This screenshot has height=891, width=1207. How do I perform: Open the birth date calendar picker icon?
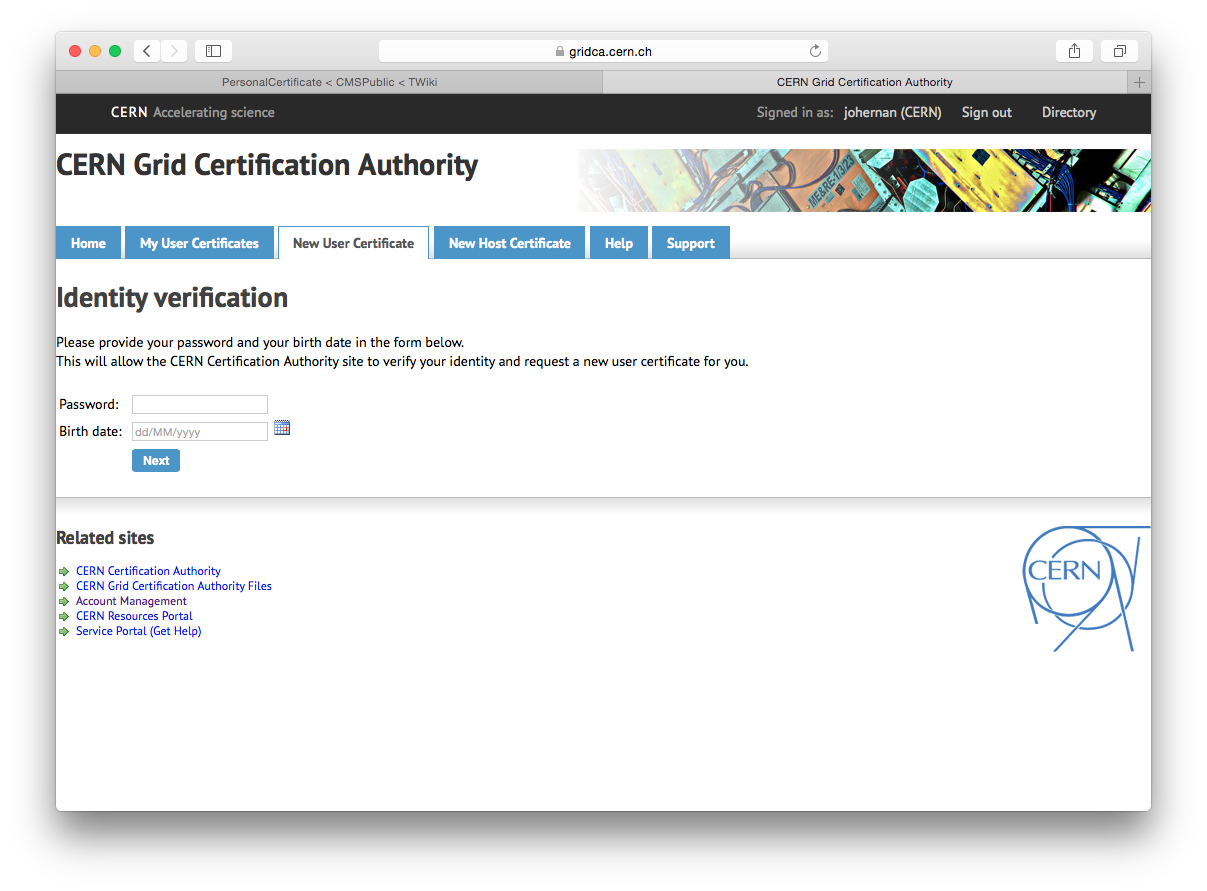[x=282, y=428]
